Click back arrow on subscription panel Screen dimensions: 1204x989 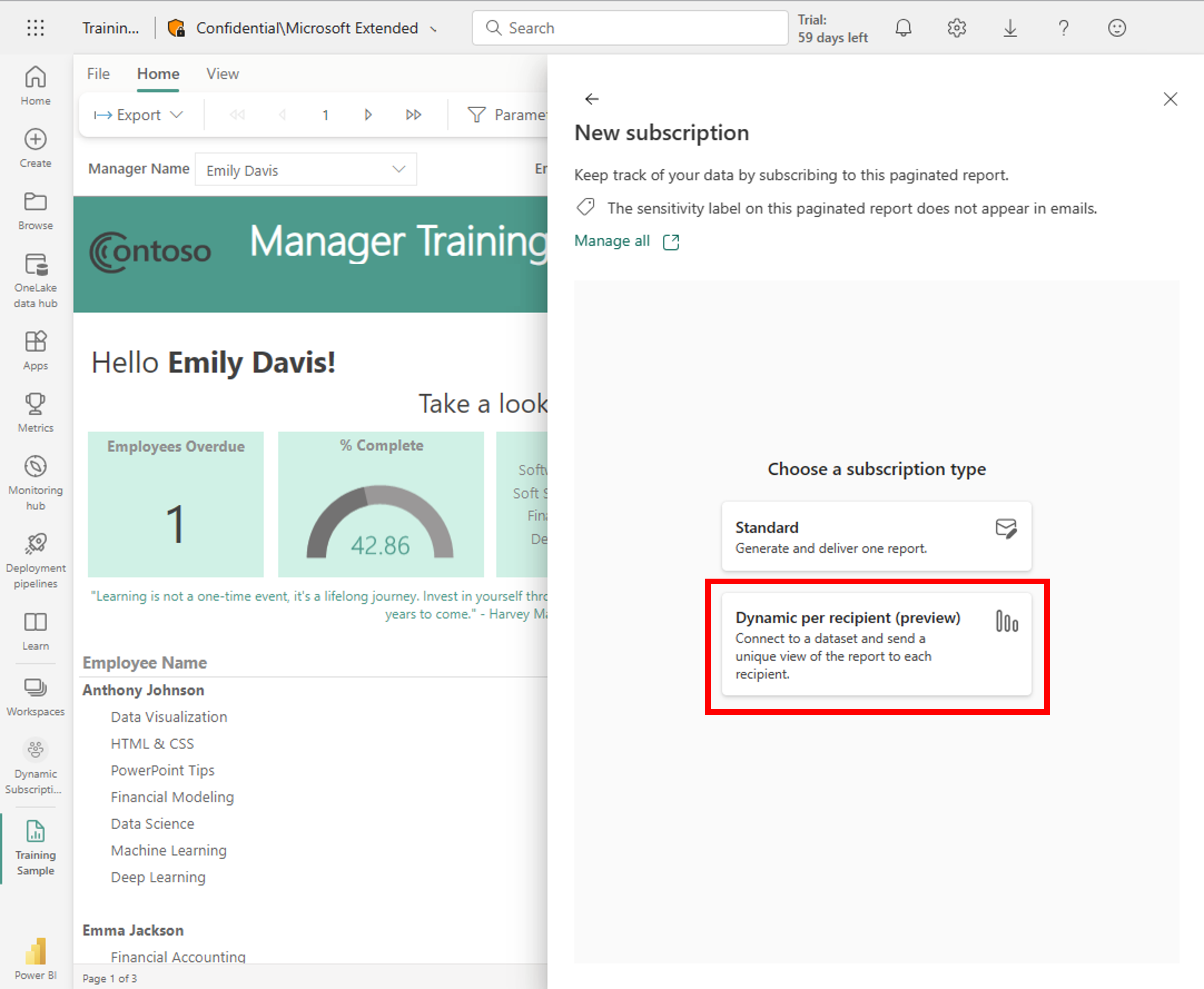click(591, 98)
